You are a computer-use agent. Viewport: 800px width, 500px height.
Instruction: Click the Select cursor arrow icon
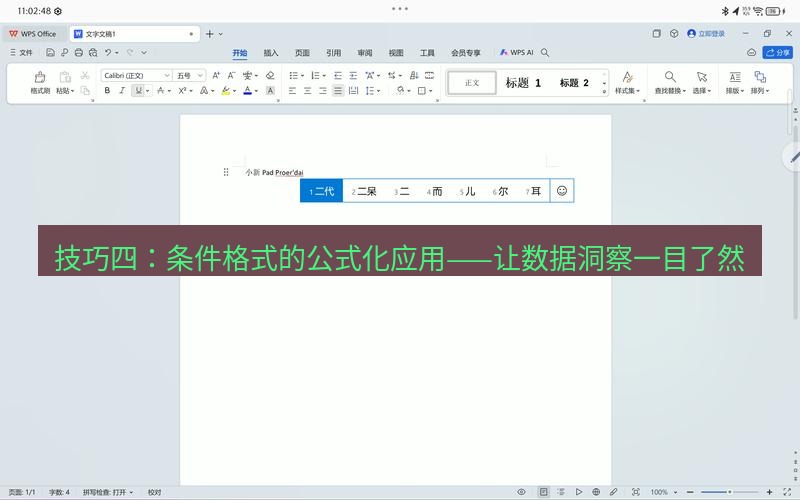[702, 77]
